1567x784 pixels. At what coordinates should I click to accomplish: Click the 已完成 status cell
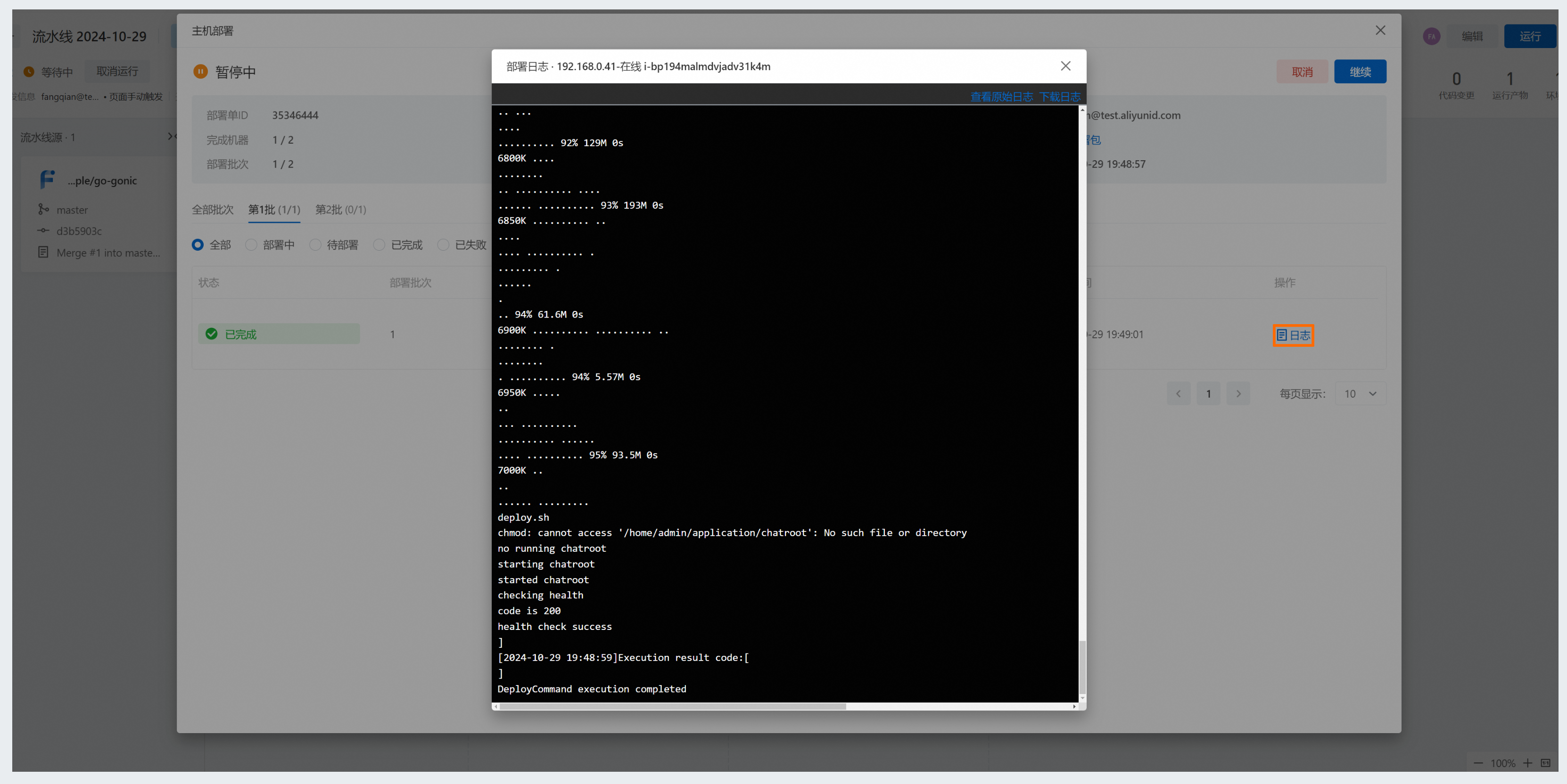279,334
